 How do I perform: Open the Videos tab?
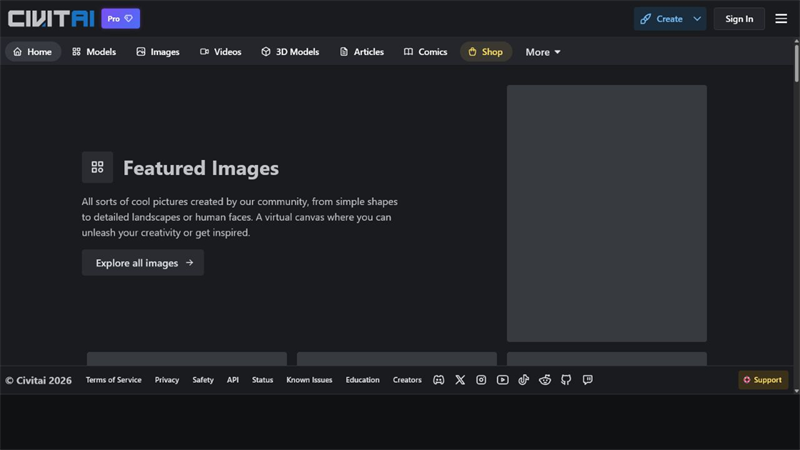point(220,52)
